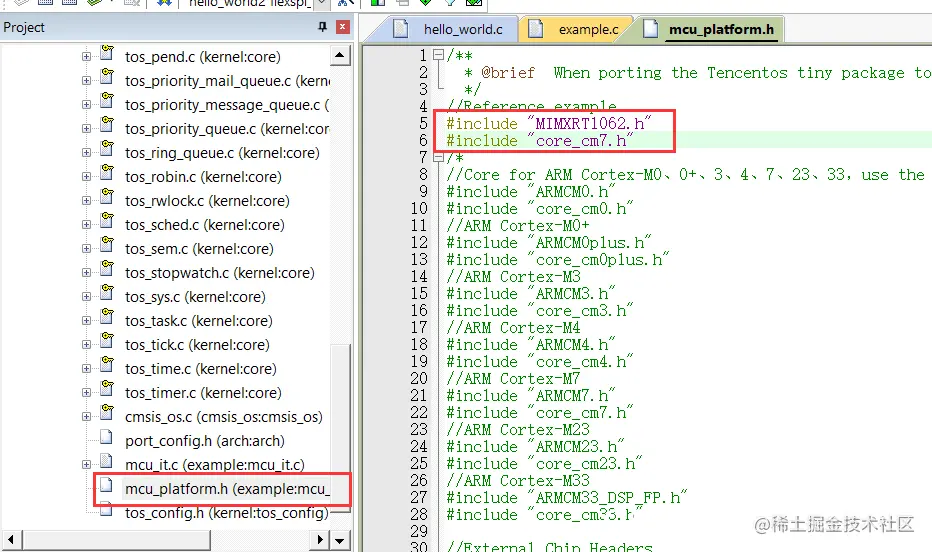Click line 19 core_cm4.h include
Viewport: 932px width, 552px height.
[540, 362]
